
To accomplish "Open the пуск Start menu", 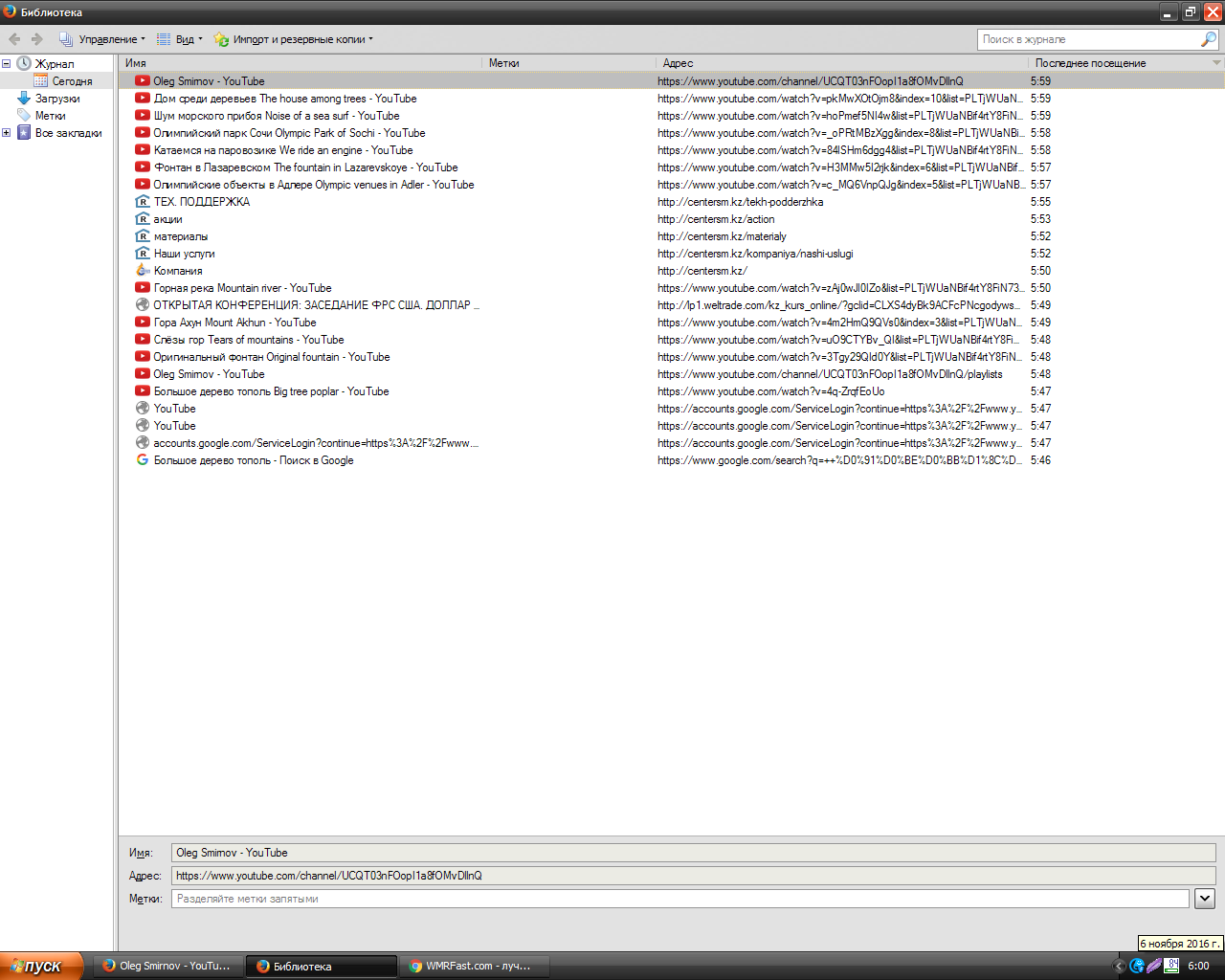I will (x=41, y=966).
